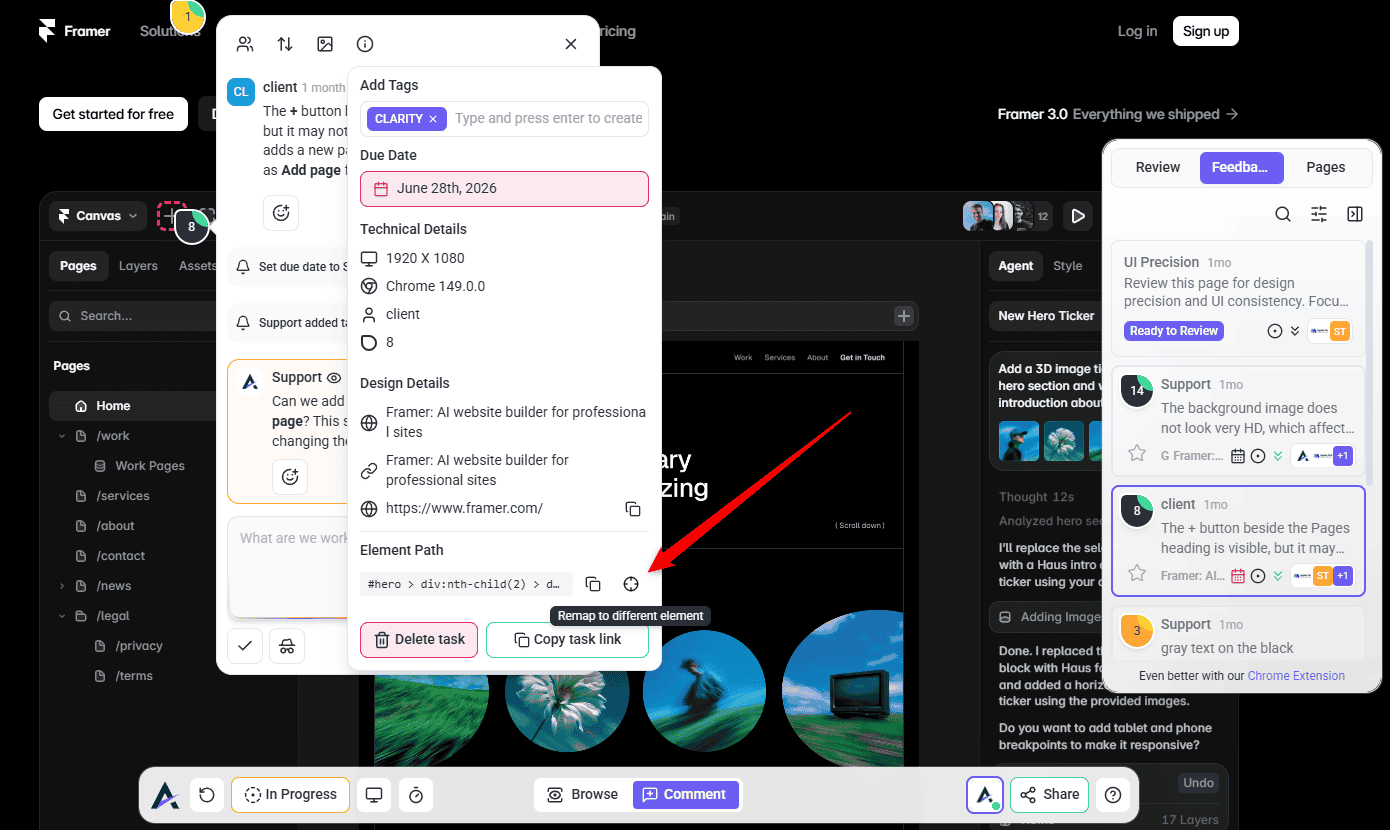Close the comment popup with the X
Image resolution: width=1390 pixels, height=830 pixels.
click(x=571, y=44)
